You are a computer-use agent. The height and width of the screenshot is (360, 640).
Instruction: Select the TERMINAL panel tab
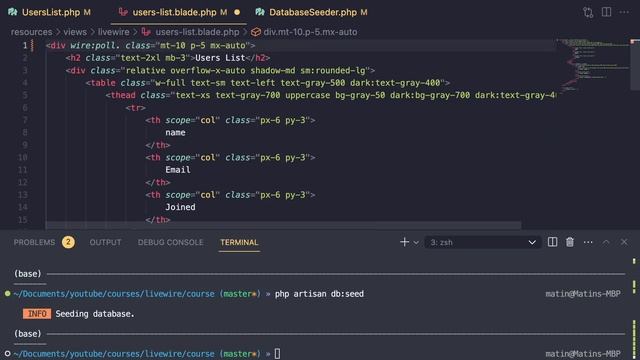[239, 242]
